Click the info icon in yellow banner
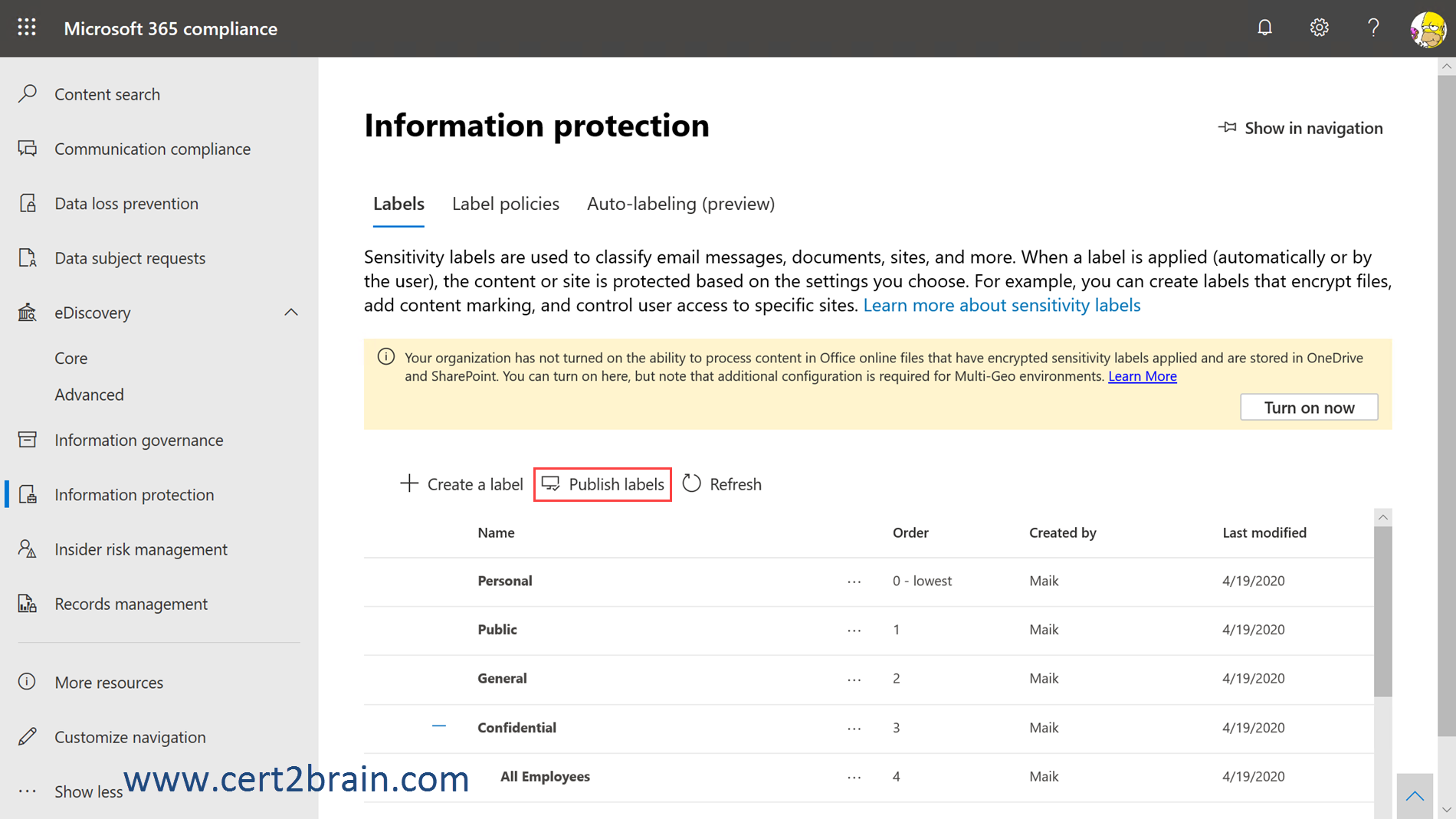 [x=386, y=357]
